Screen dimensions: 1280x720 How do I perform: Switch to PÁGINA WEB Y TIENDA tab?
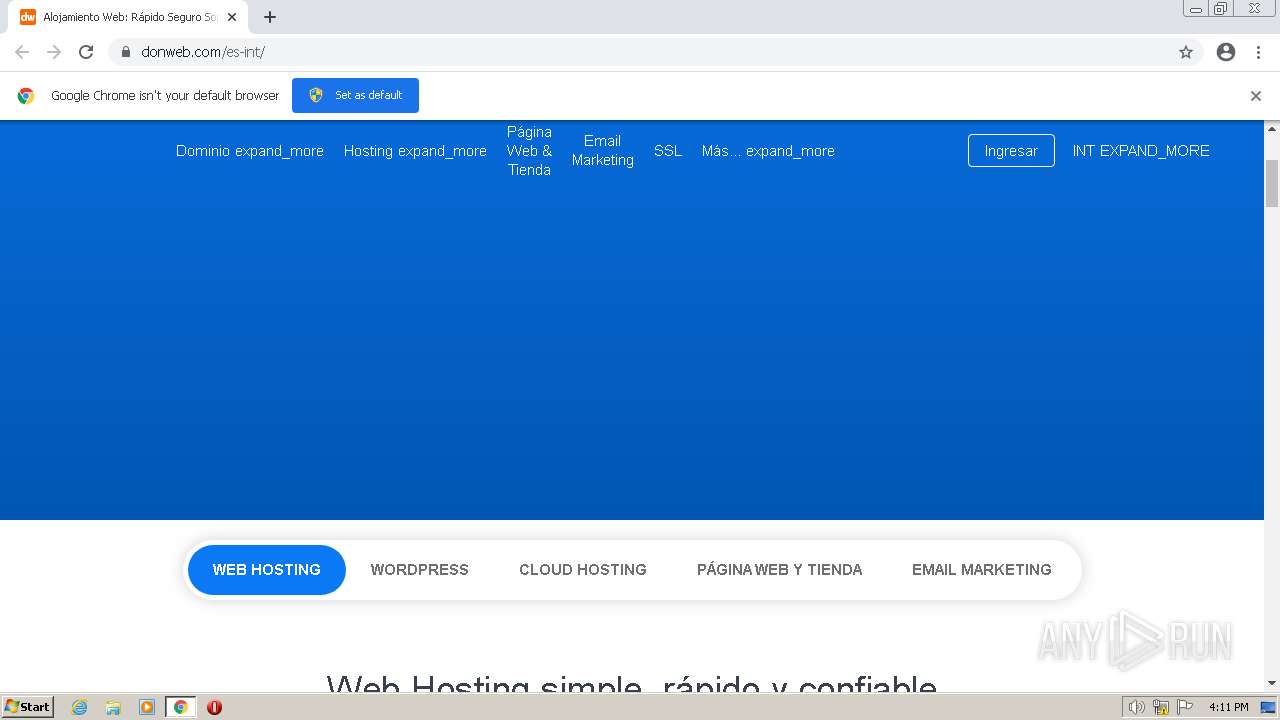(x=780, y=570)
